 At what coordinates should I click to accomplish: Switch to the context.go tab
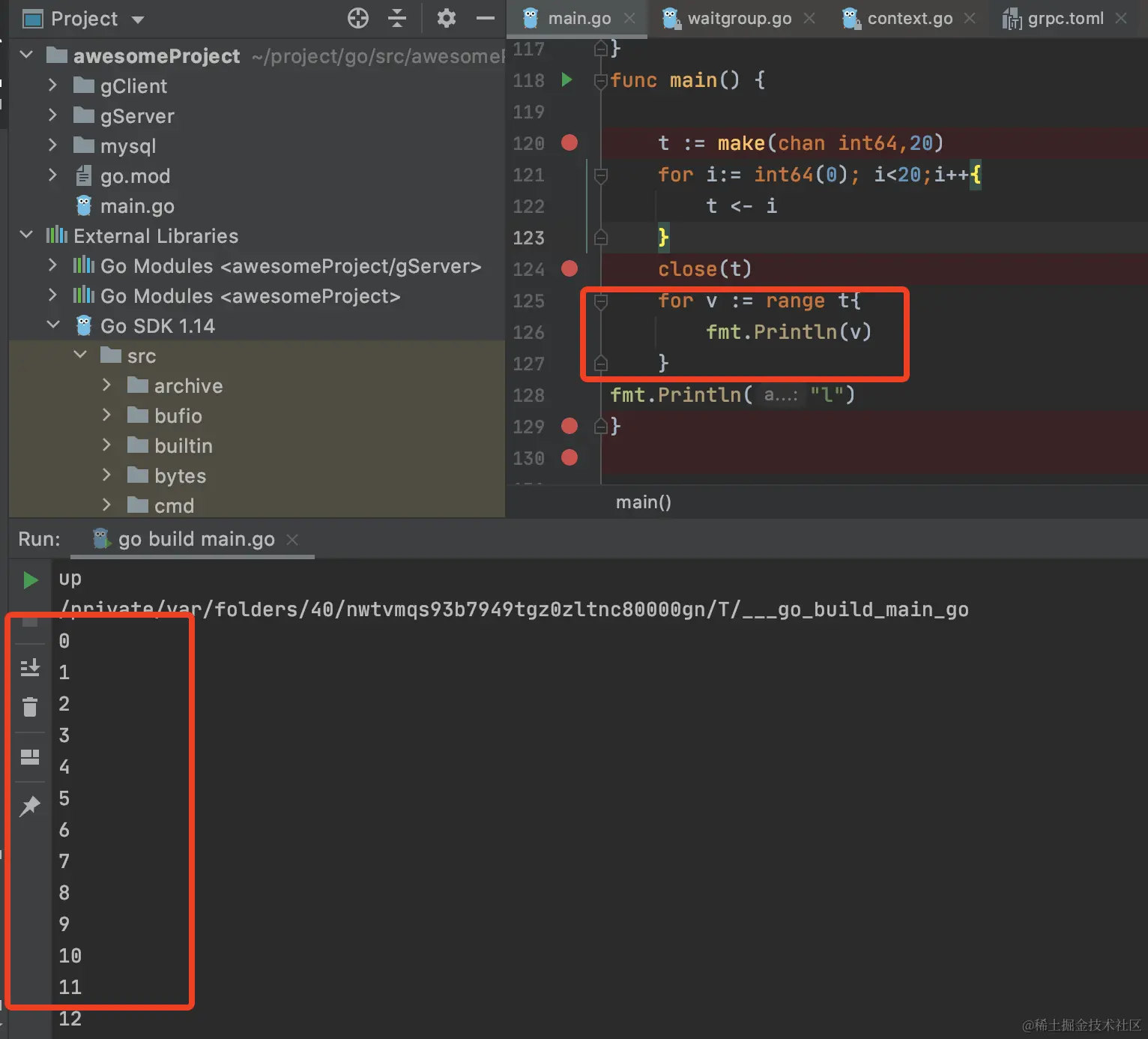[910, 18]
